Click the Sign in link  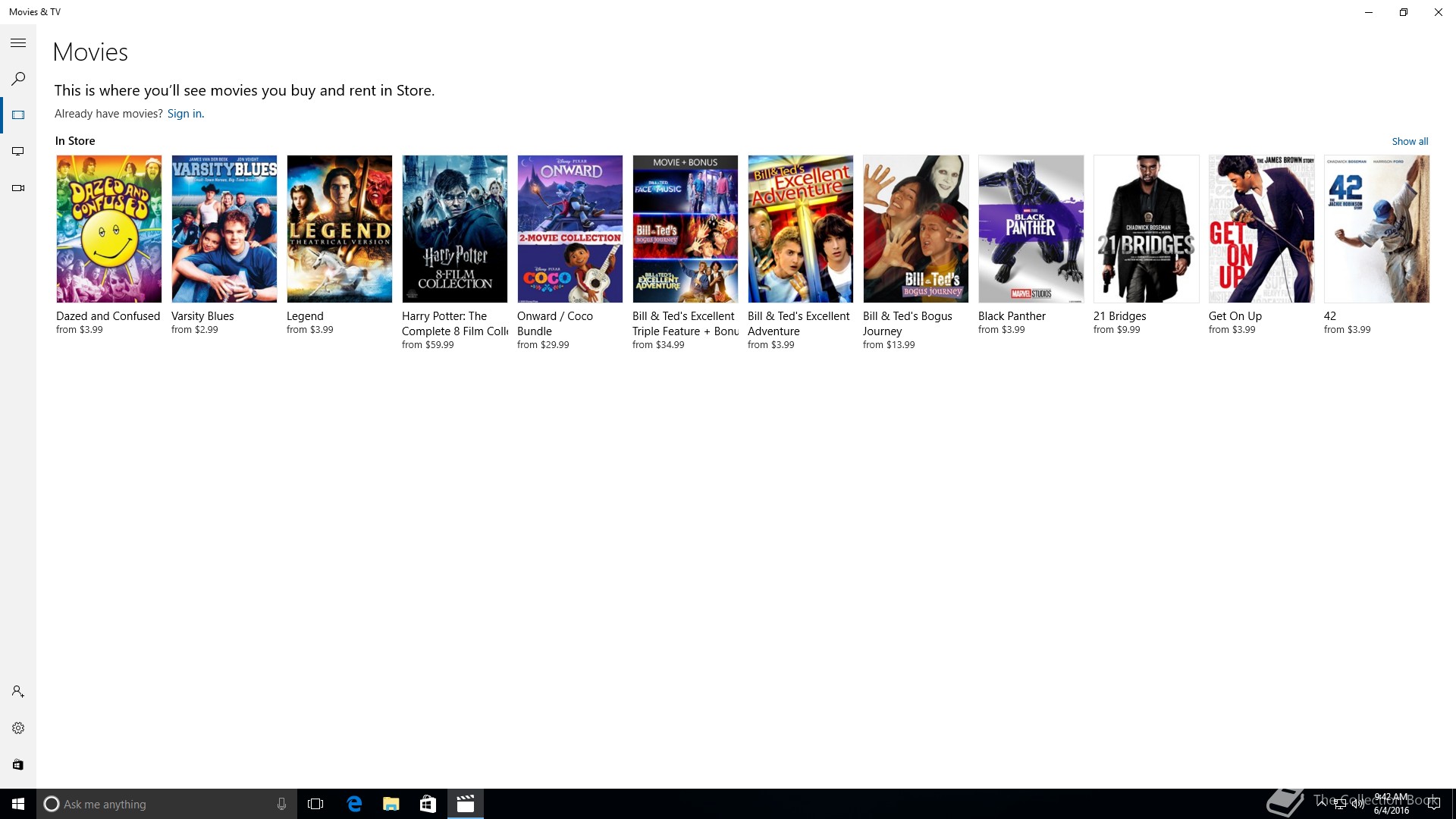pyautogui.click(x=184, y=114)
